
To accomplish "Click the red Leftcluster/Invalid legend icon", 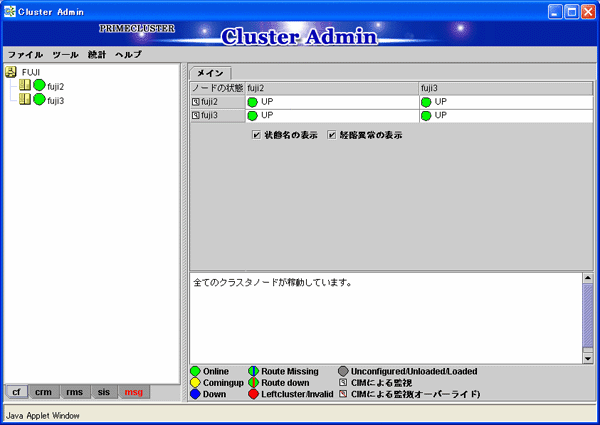I will tap(253, 394).
